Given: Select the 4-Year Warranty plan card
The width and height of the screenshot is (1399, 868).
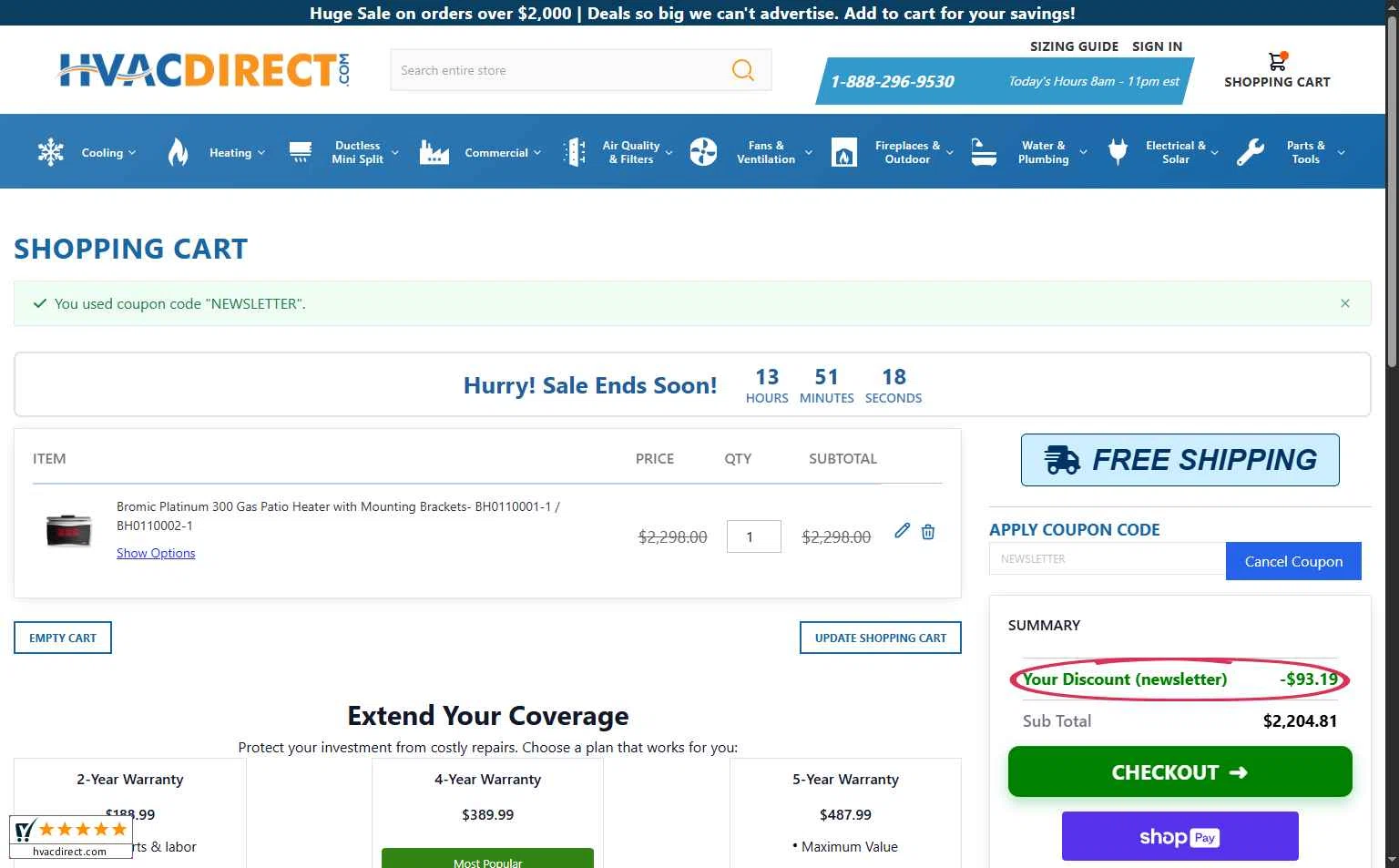Looking at the screenshot, I should pos(487,812).
